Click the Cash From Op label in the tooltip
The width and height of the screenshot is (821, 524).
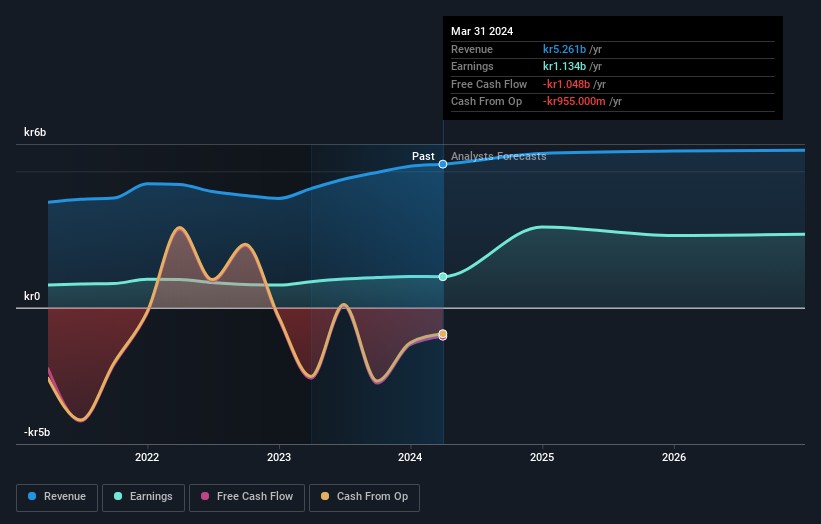[x=486, y=102]
